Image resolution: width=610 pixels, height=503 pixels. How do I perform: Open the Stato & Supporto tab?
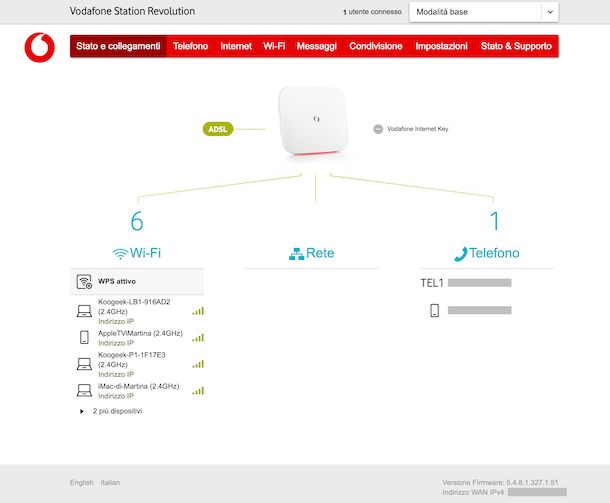click(516, 46)
